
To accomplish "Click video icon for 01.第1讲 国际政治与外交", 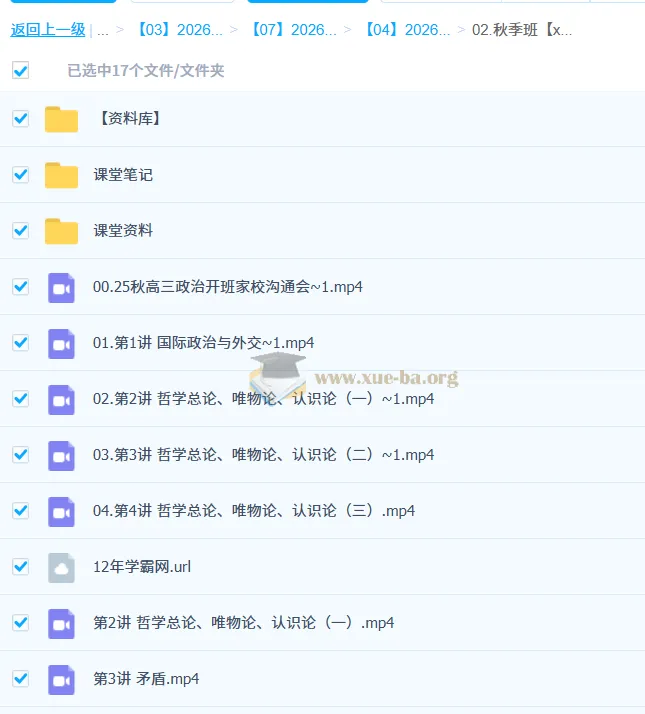I will point(61,344).
